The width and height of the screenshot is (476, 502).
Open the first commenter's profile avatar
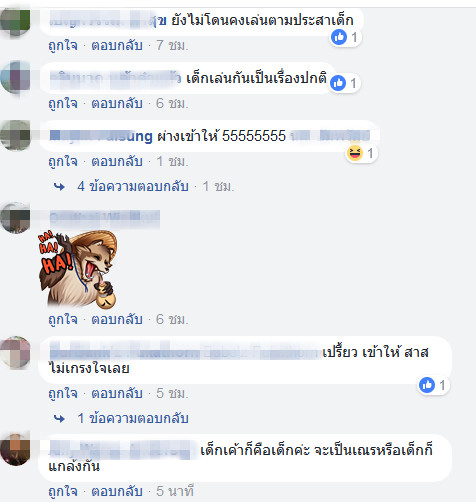(x=15, y=22)
